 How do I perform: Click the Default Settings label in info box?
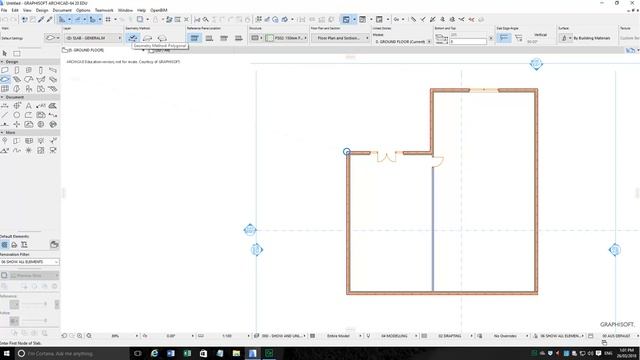click(12, 38)
